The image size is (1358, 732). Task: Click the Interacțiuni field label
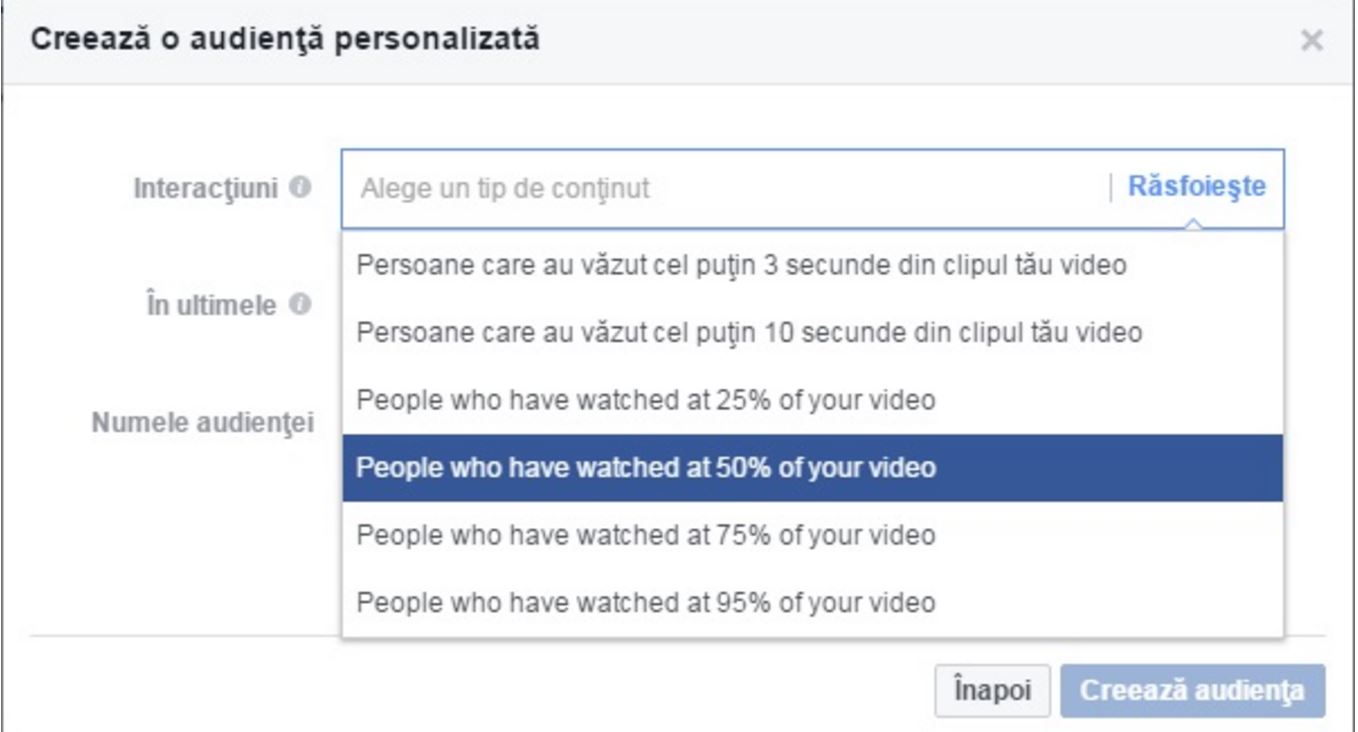click(x=206, y=188)
